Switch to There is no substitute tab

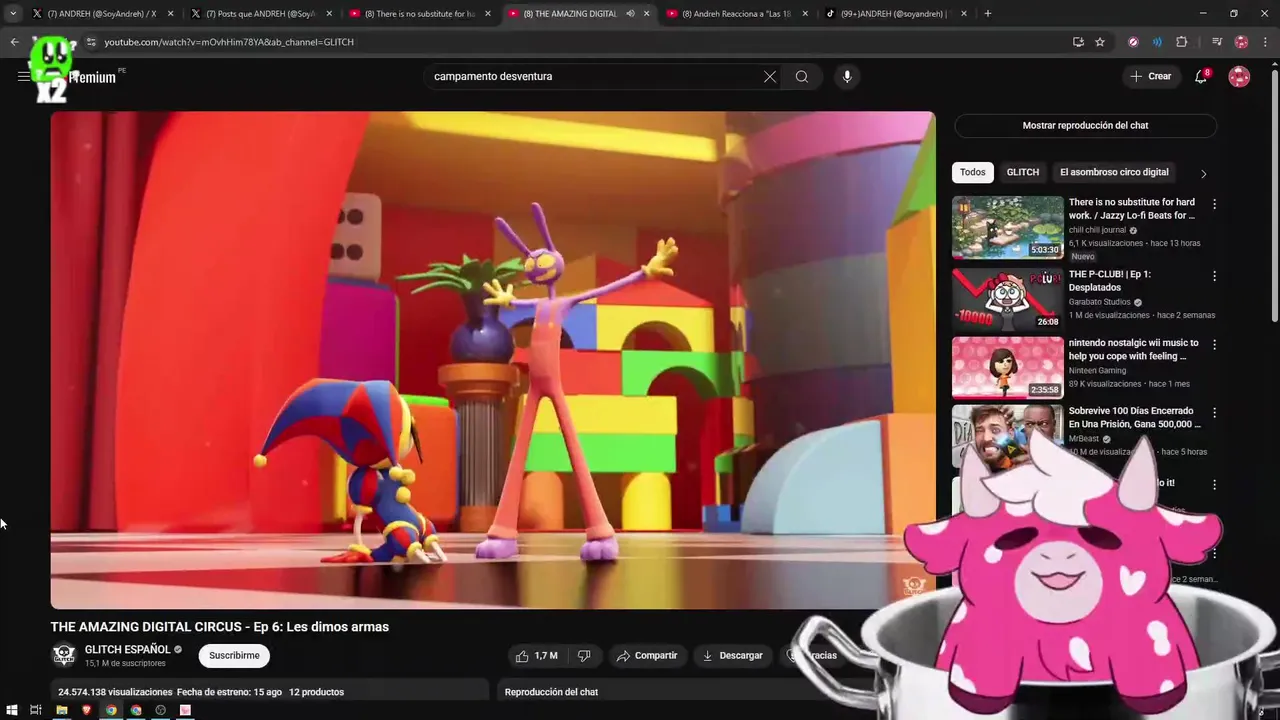419,13
